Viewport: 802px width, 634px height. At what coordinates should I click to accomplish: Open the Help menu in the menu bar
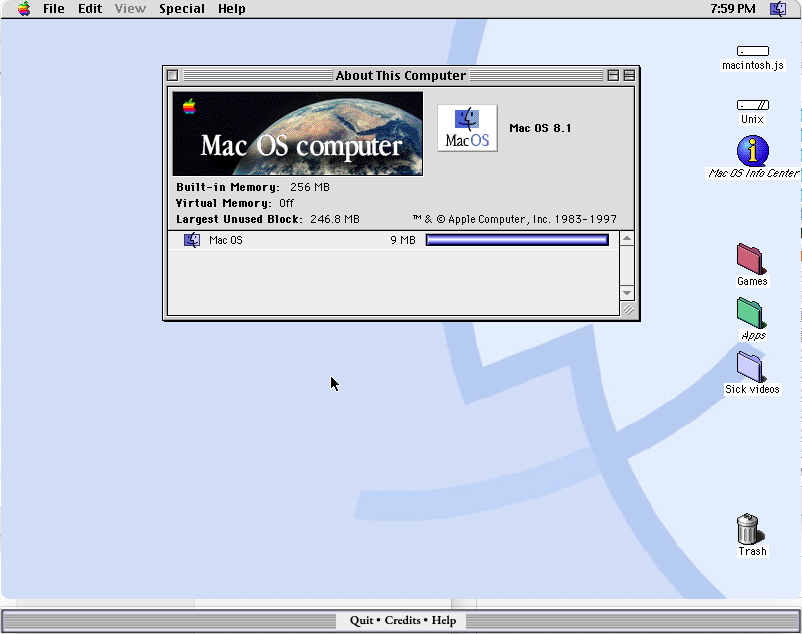[231, 9]
